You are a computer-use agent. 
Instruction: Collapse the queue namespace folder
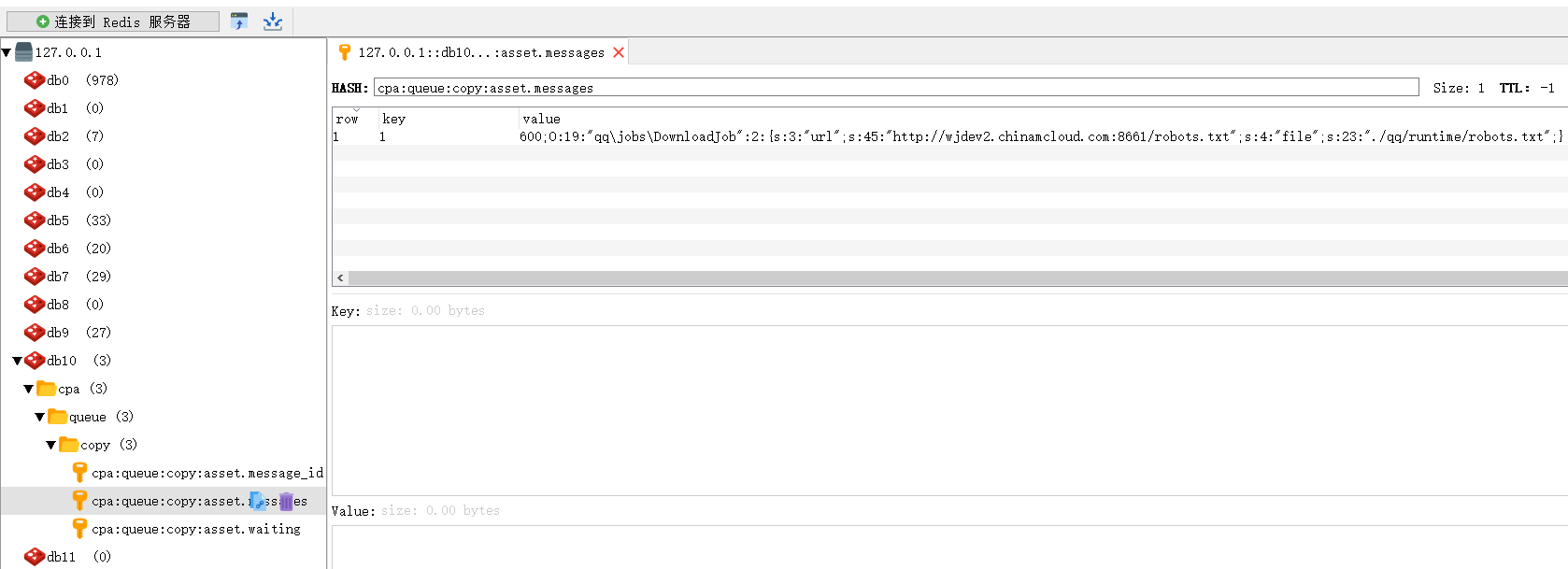pos(39,417)
